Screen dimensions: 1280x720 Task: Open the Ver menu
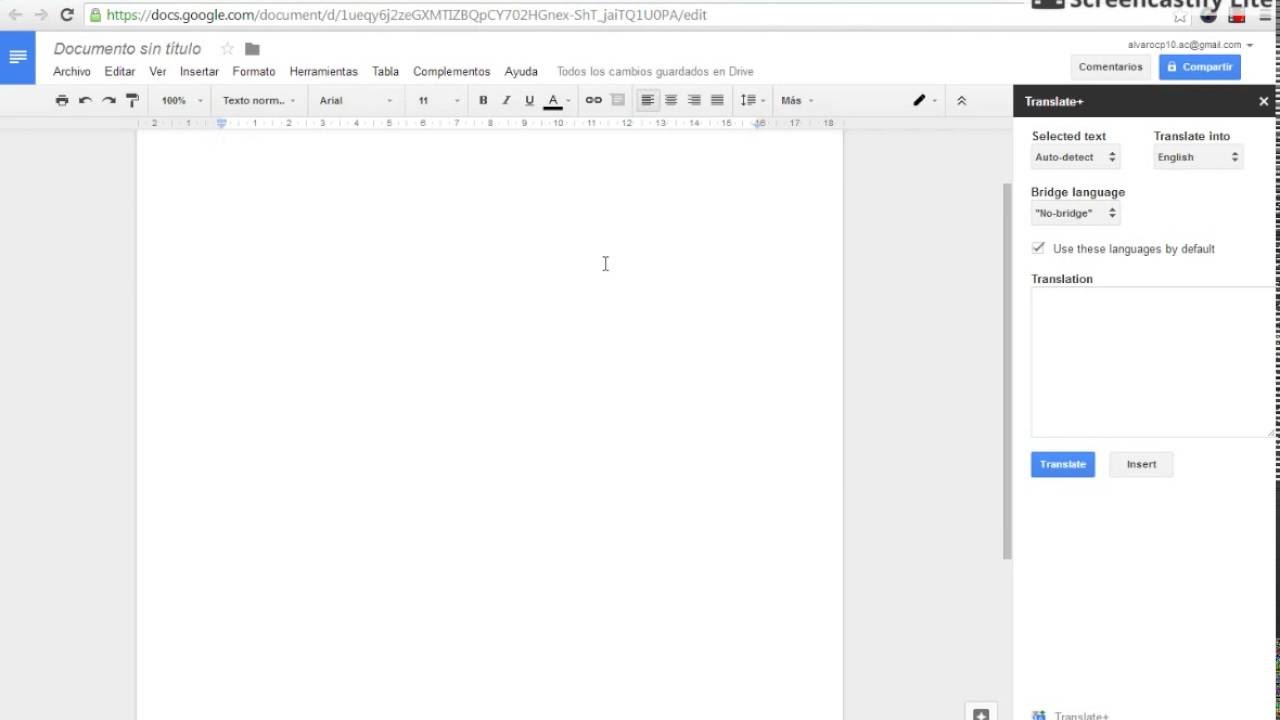(158, 72)
